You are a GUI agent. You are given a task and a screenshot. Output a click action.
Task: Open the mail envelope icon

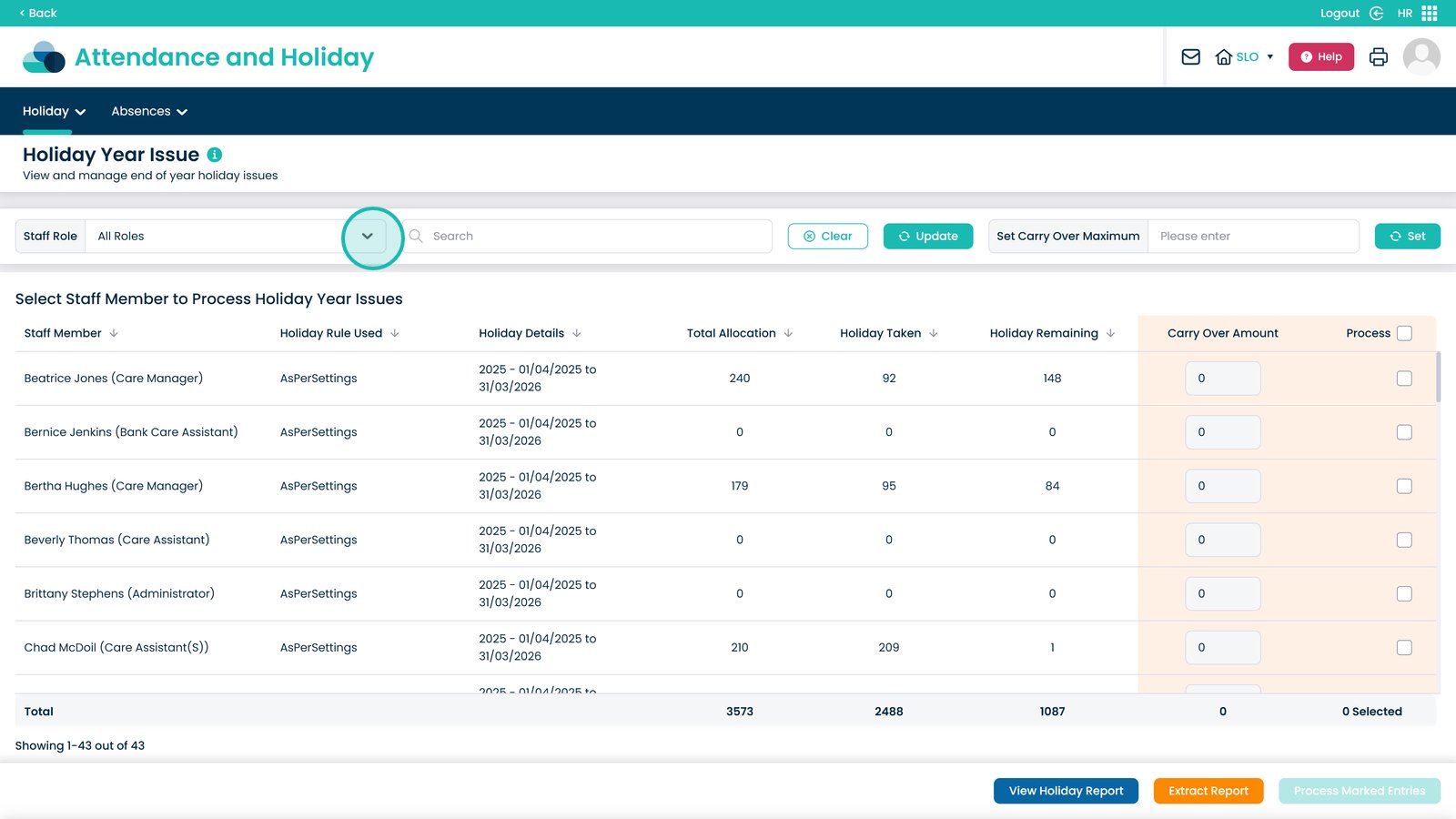point(1190,56)
